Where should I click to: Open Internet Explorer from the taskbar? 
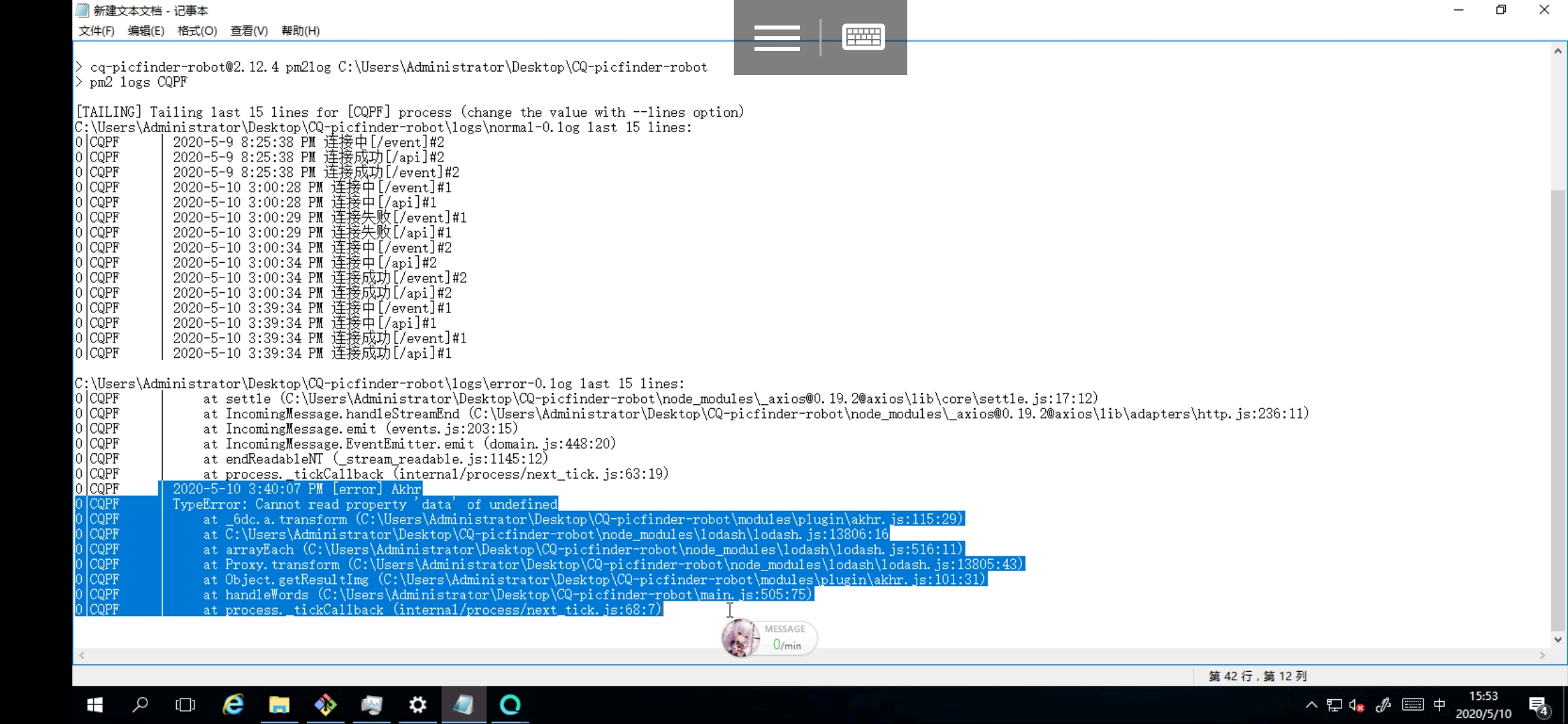233,705
